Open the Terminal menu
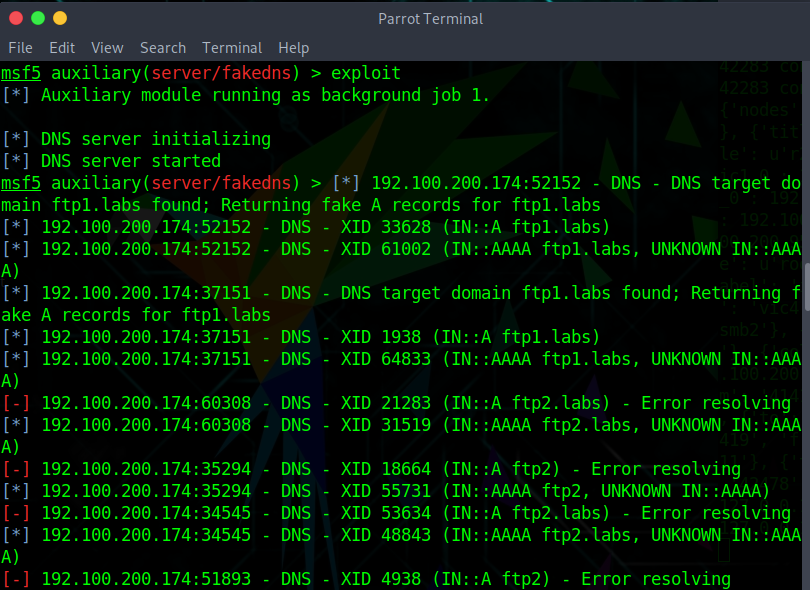The width and height of the screenshot is (810, 590). pos(232,48)
